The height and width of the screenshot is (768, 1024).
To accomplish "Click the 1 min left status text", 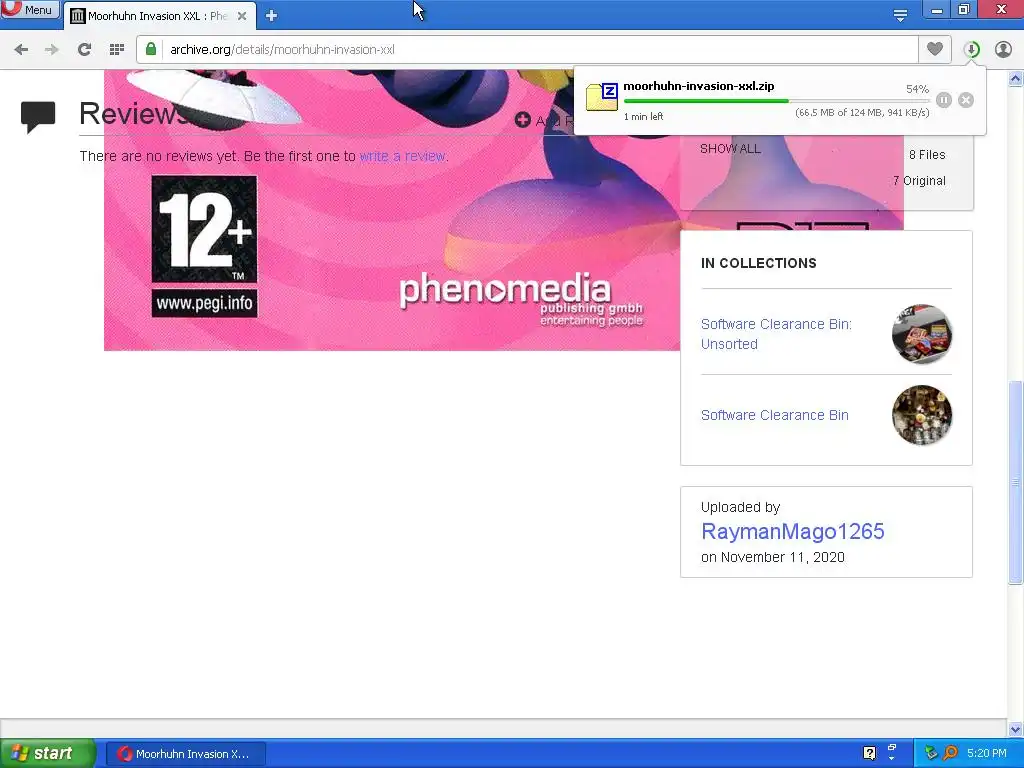I will (x=643, y=116).
